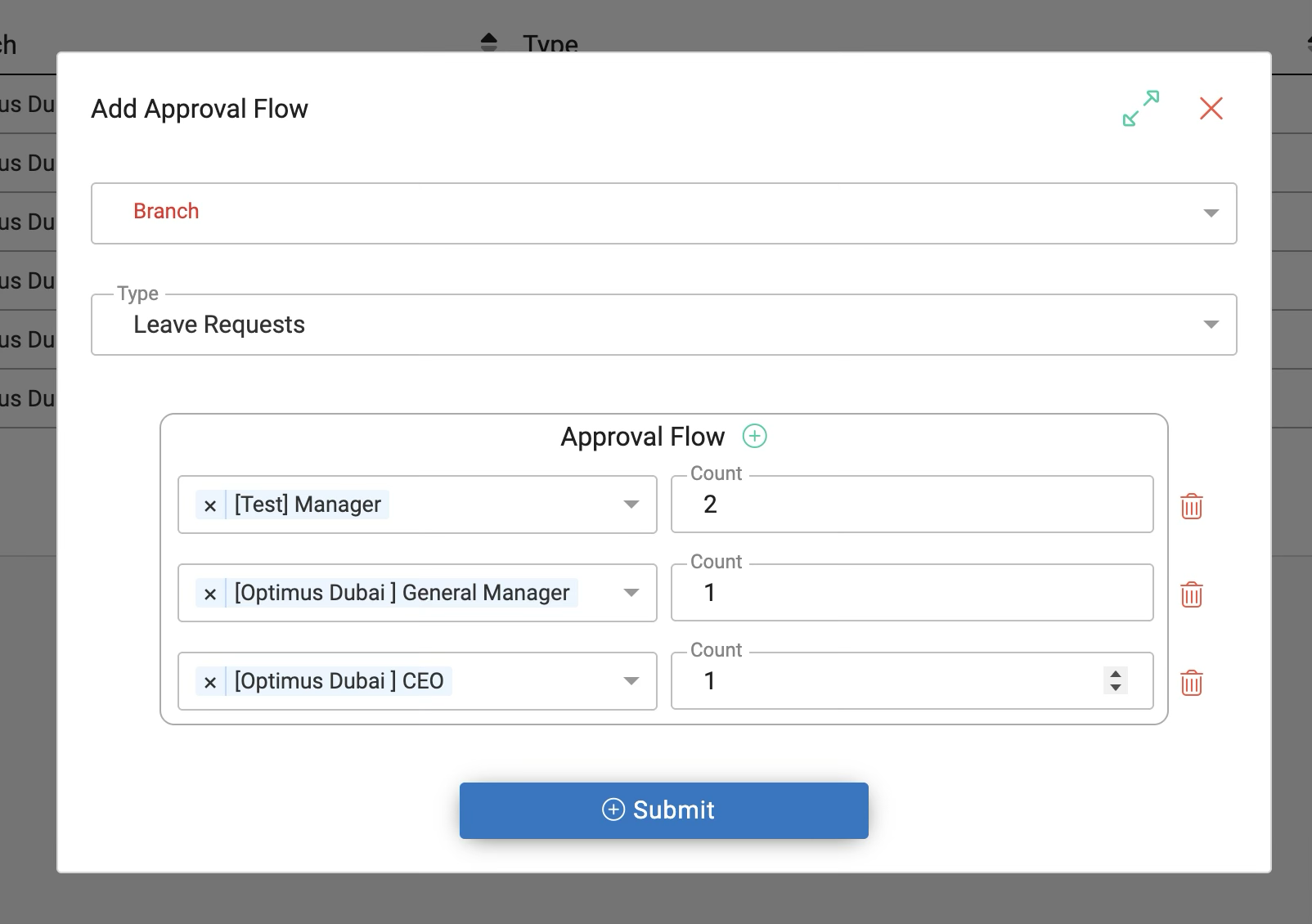Remove the [Test] Manager chip
Screen dimensions: 1312x924
pos(210,505)
